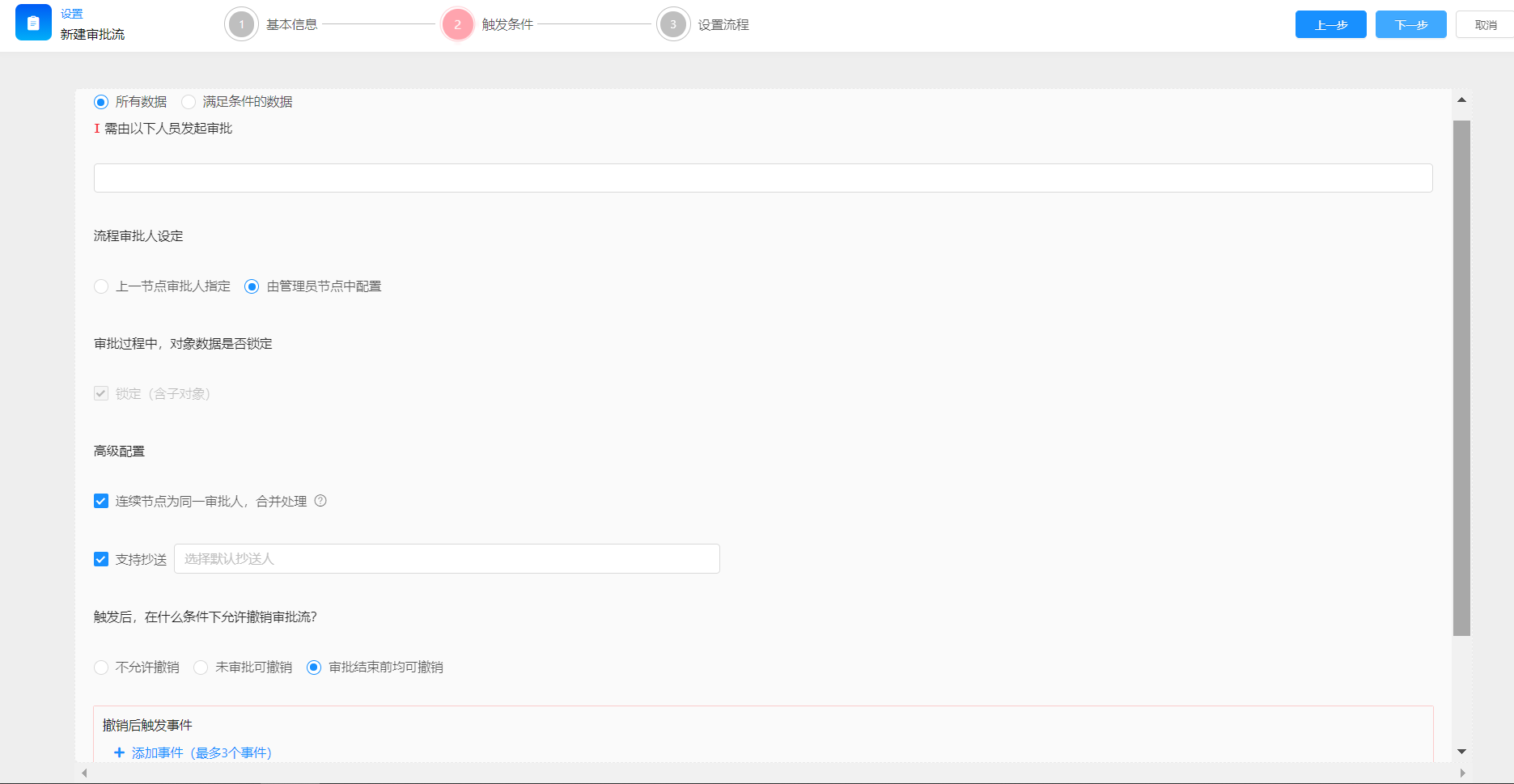Image resolution: width=1514 pixels, height=784 pixels.
Task: Click the help icon beside 合并处理
Action: tap(320, 501)
